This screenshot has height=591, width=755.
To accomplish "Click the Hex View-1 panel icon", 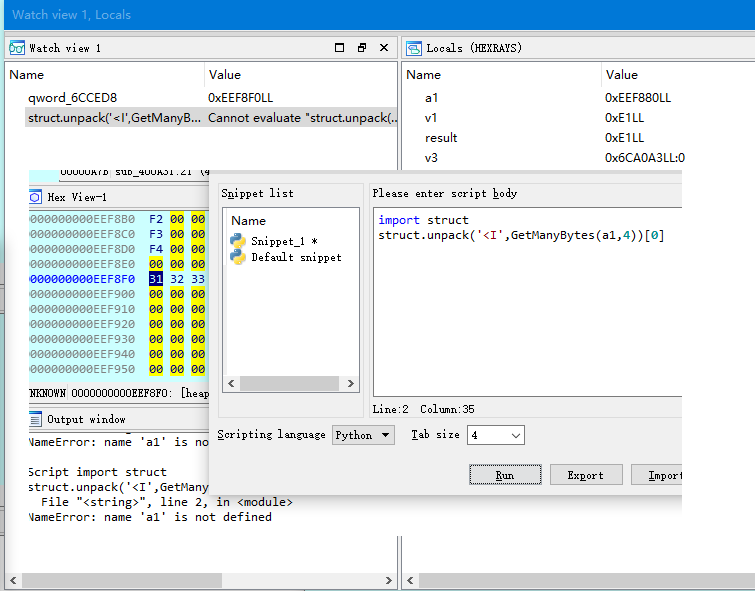I will point(35,197).
